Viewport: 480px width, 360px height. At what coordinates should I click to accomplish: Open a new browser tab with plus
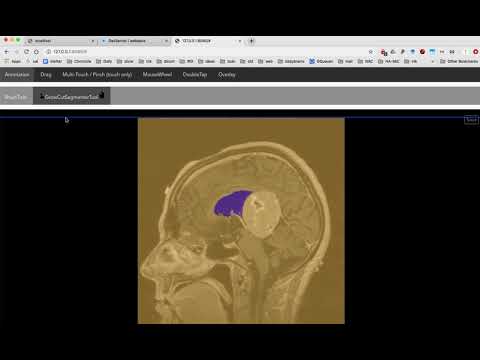[252, 41]
